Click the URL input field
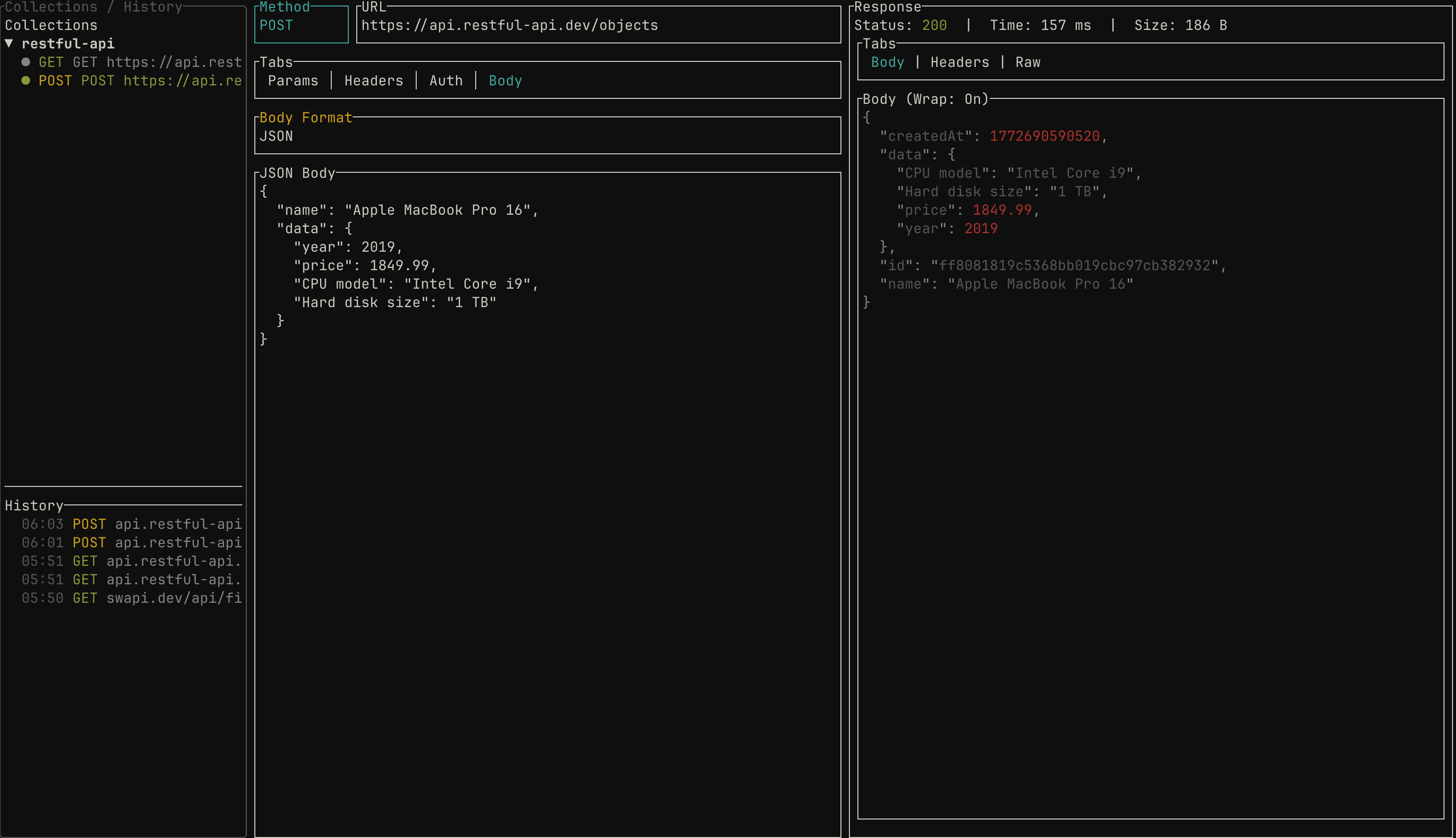The width and height of the screenshot is (1456, 838). 598,25
